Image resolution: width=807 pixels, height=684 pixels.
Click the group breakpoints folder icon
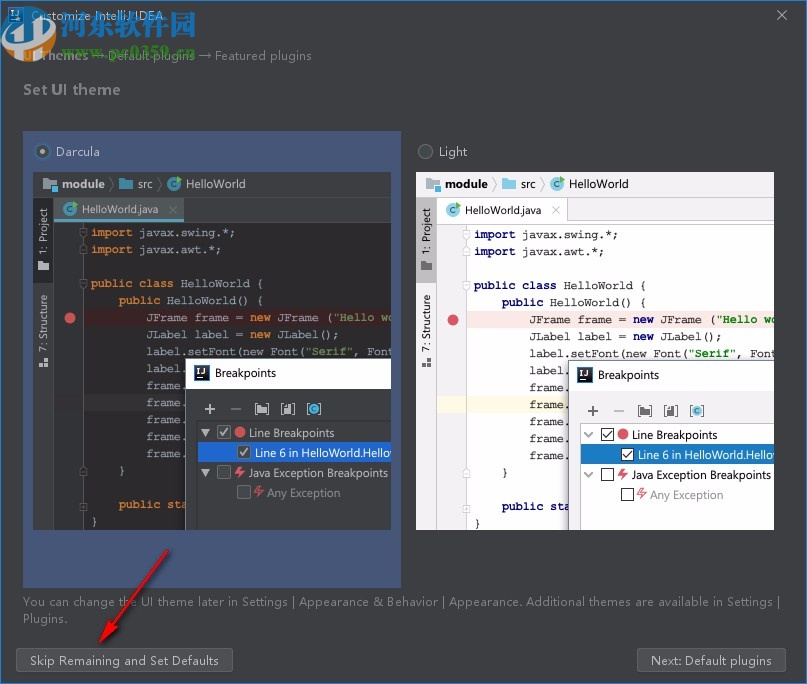click(262, 408)
